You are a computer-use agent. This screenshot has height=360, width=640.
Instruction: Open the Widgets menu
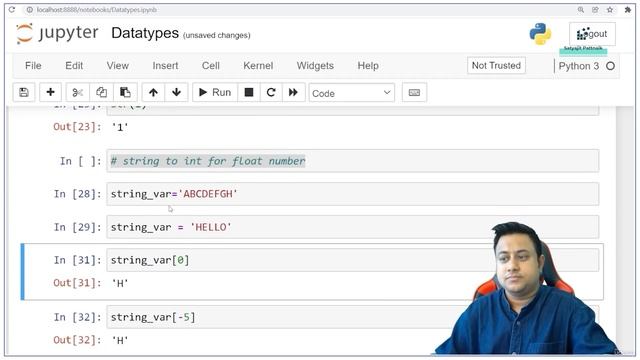point(315,66)
